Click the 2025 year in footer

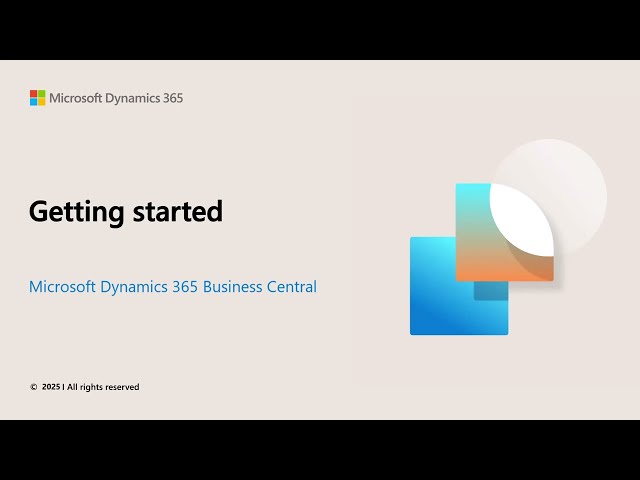tap(51, 387)
